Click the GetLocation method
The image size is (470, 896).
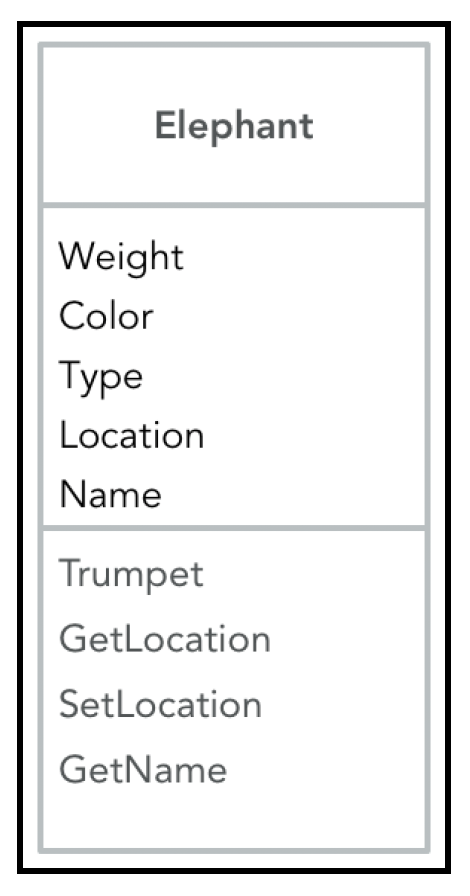click(165, 639)
